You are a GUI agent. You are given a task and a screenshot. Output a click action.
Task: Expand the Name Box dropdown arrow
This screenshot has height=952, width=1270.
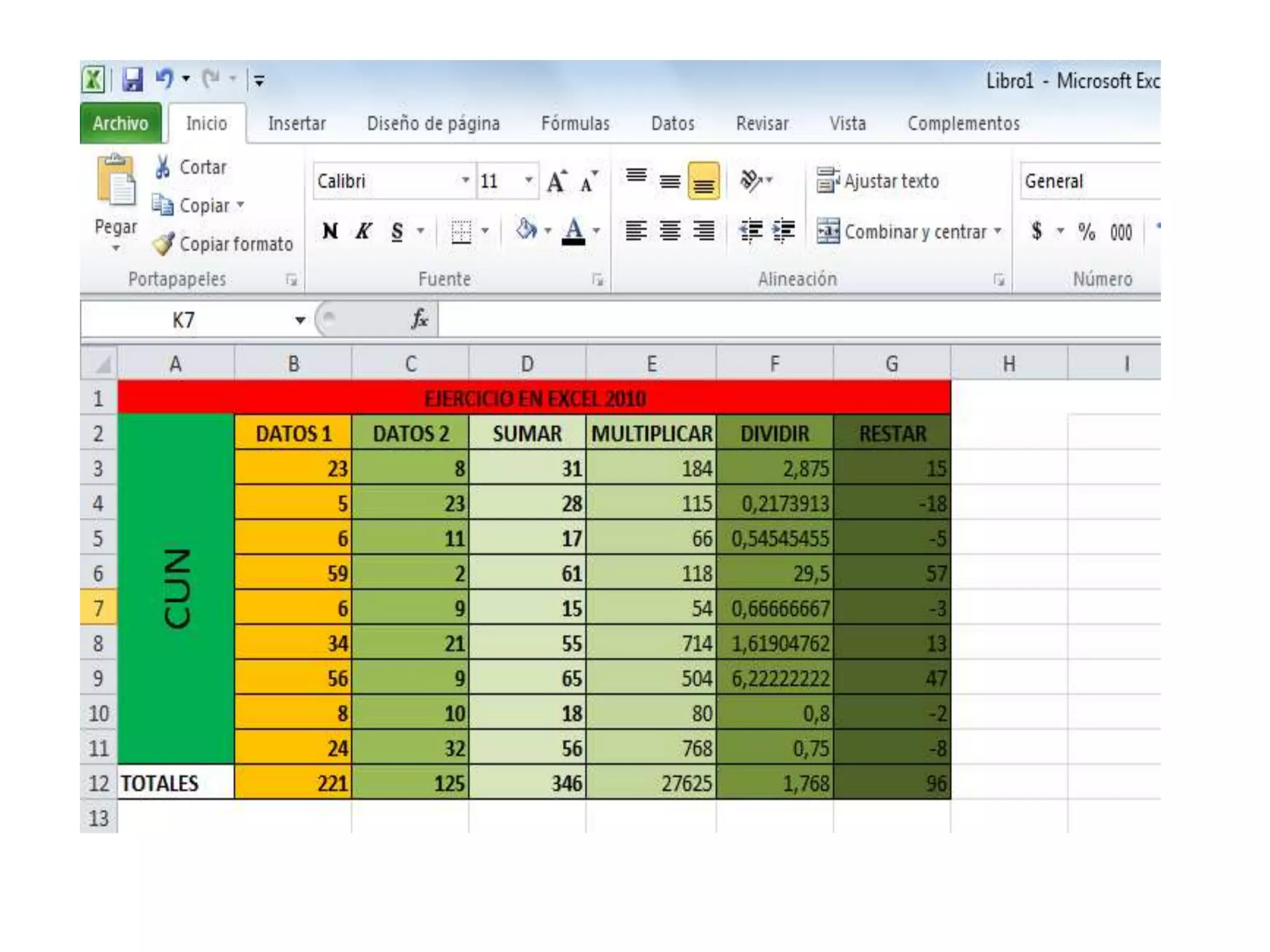pos(300,320)
